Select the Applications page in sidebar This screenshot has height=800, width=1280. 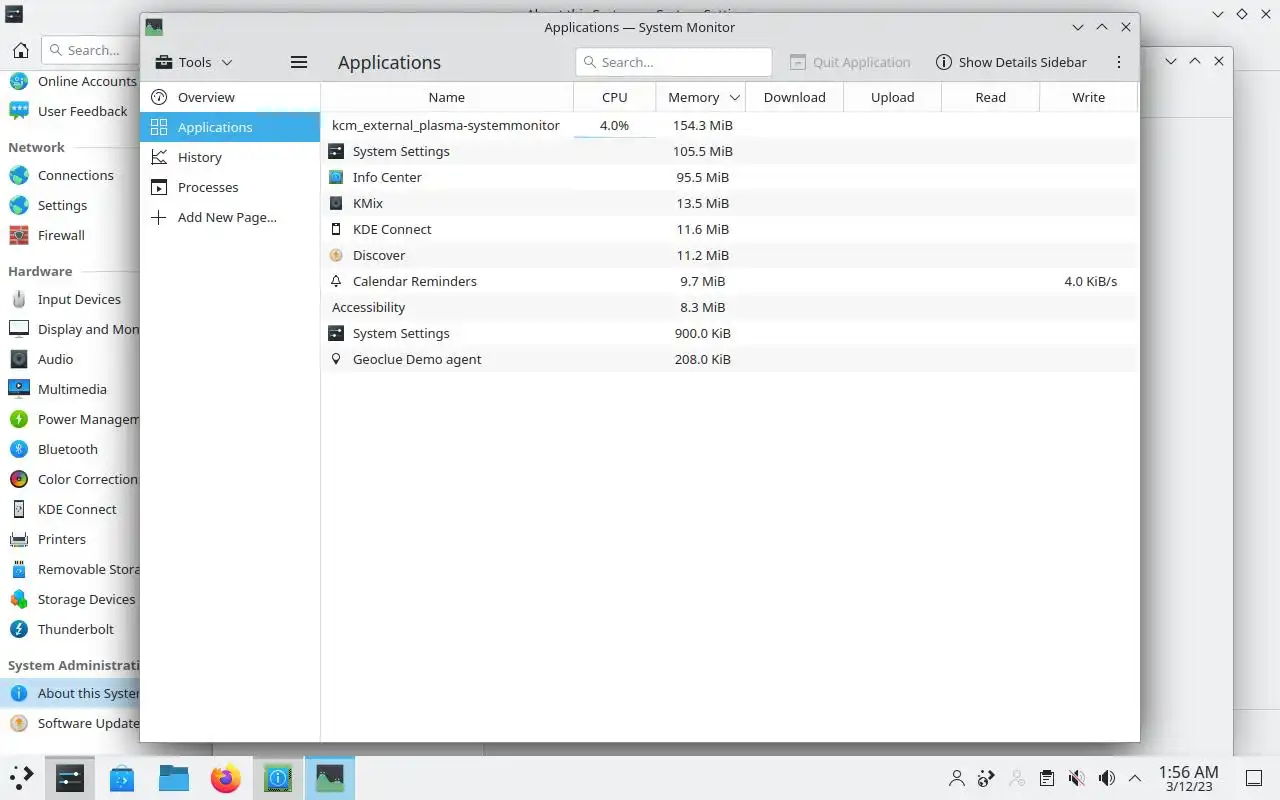230,127
